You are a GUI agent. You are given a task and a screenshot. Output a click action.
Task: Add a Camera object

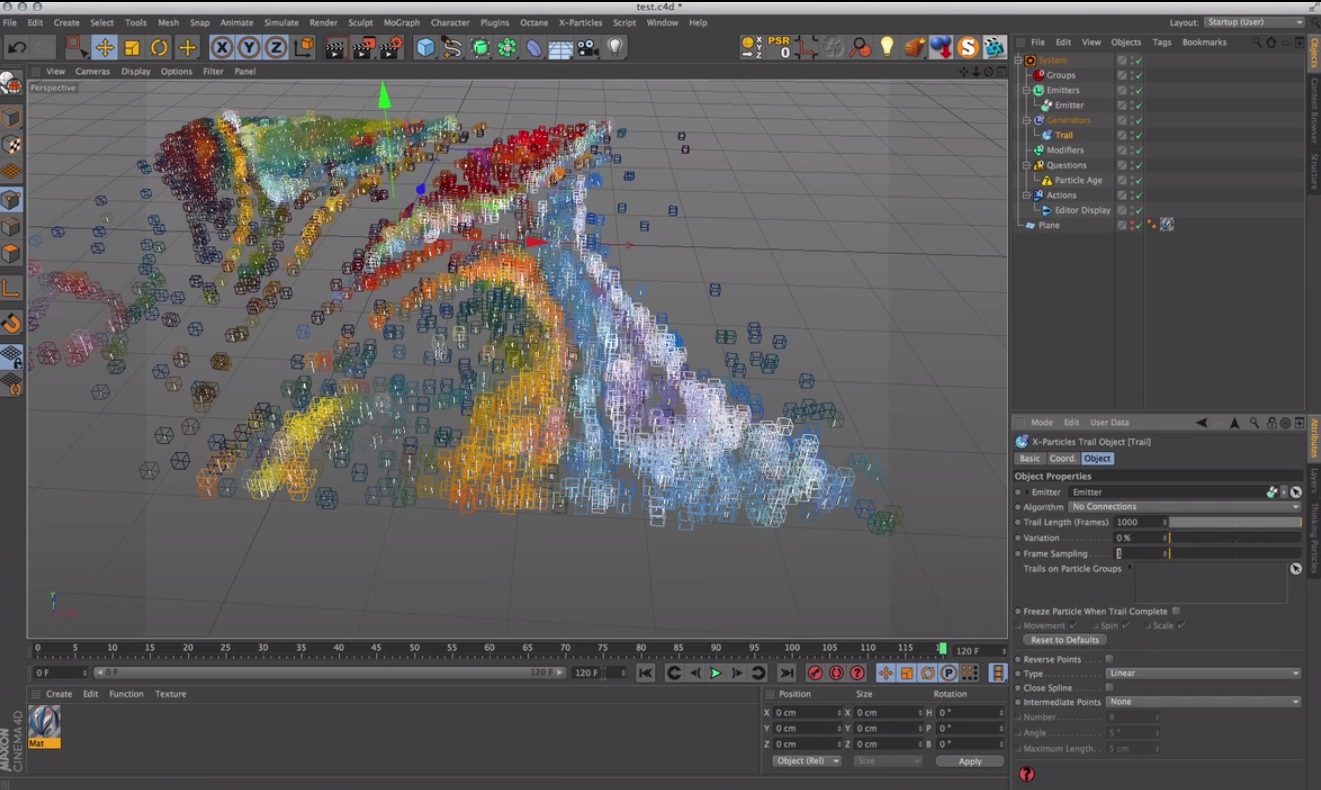pos(587,47)
